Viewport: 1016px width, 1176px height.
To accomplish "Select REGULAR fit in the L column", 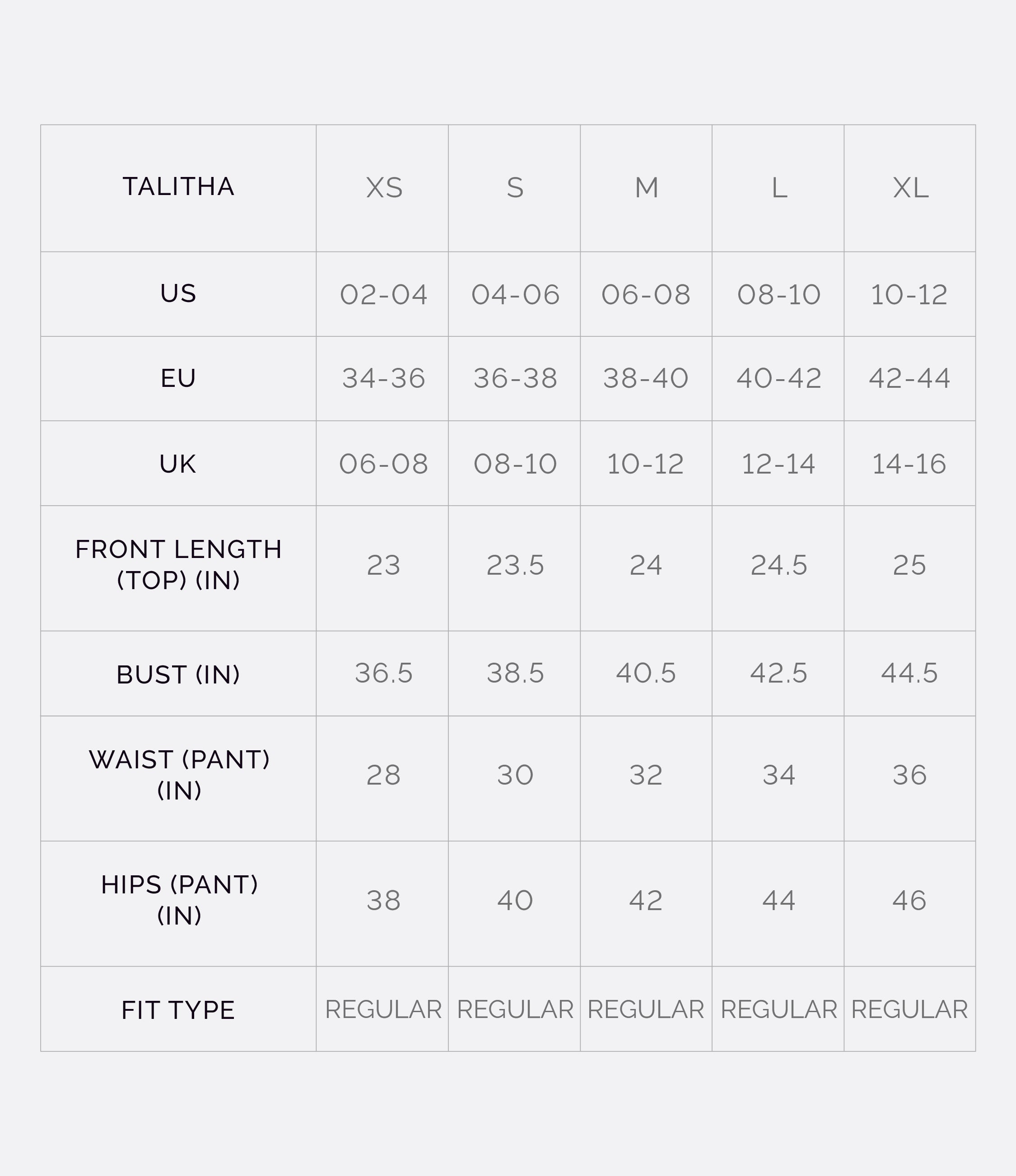I will [x=779, y=1010].
